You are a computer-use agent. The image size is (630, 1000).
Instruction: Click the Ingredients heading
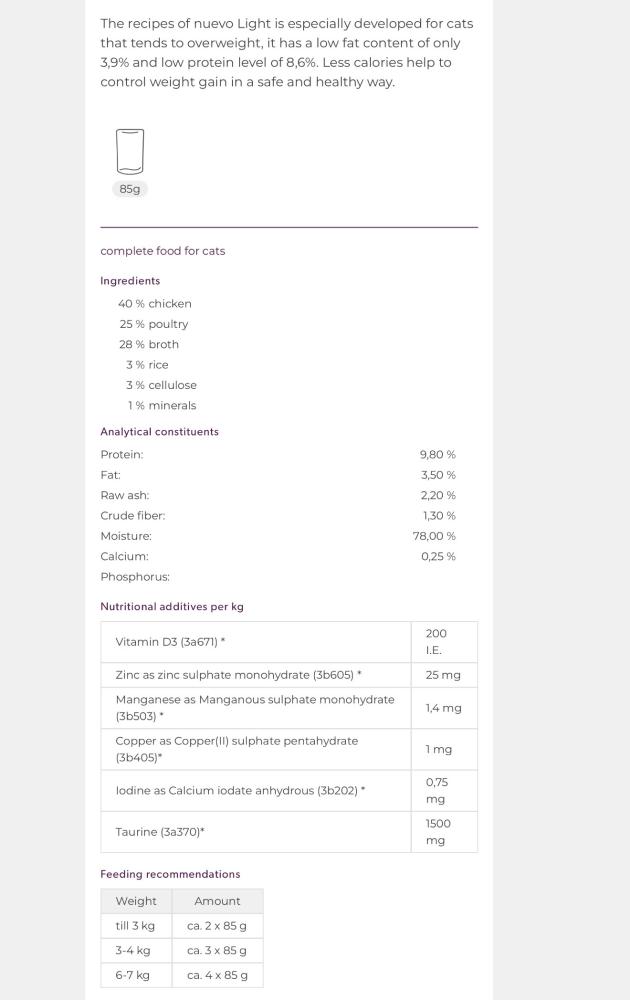tap(130, 281)
